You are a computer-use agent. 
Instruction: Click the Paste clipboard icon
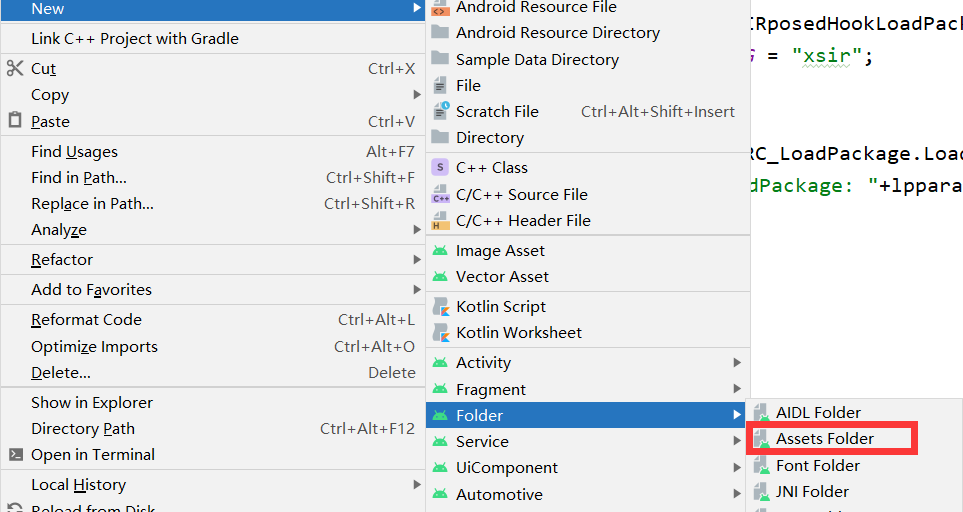click(14, 121)
